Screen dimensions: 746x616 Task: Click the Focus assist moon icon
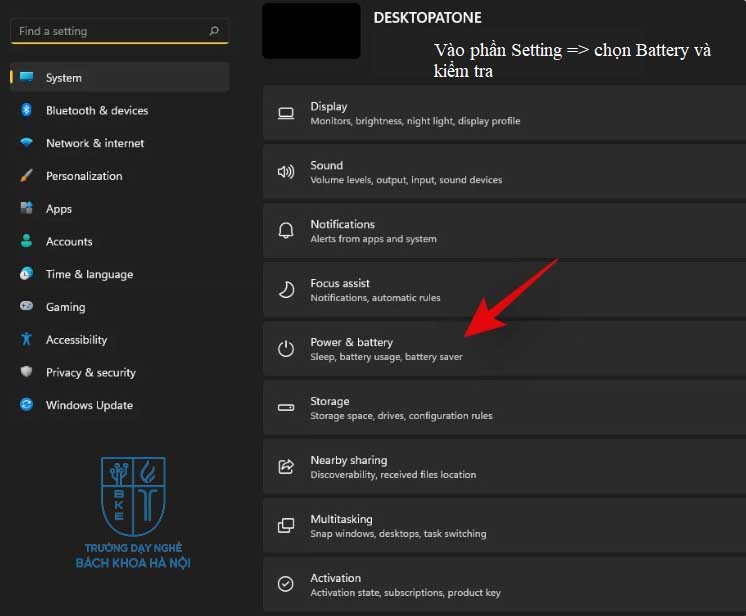(x=286, y=290)
